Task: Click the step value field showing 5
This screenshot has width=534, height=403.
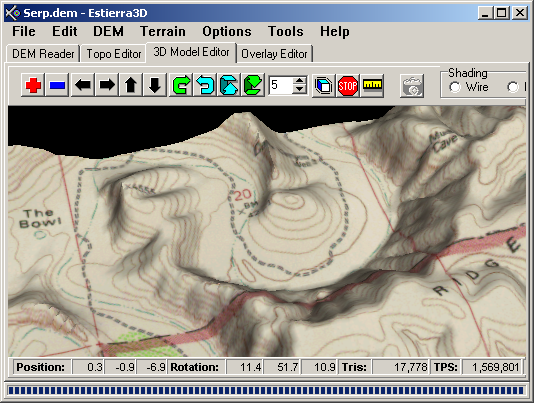Action: (x=281, y=85)
